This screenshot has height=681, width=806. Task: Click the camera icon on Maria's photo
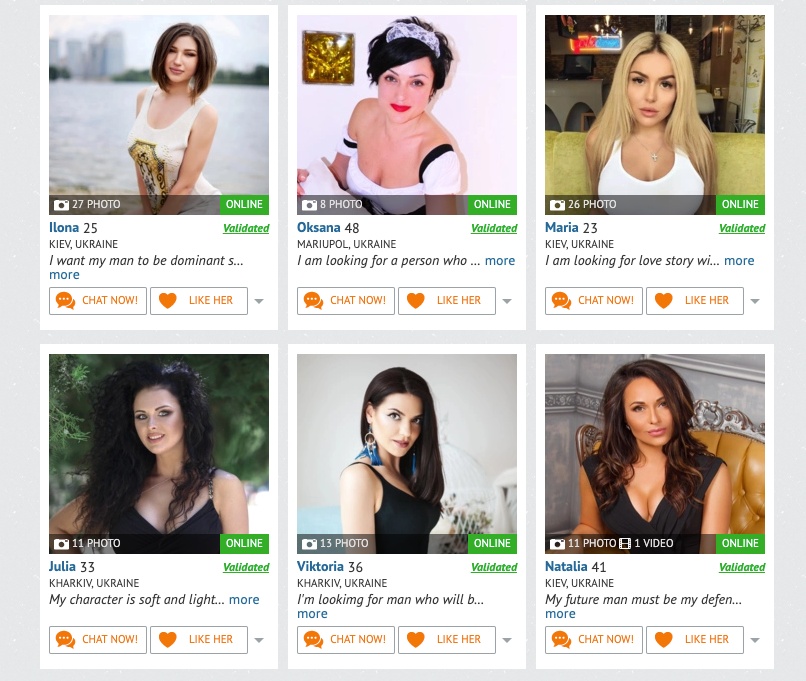[557, 205]
